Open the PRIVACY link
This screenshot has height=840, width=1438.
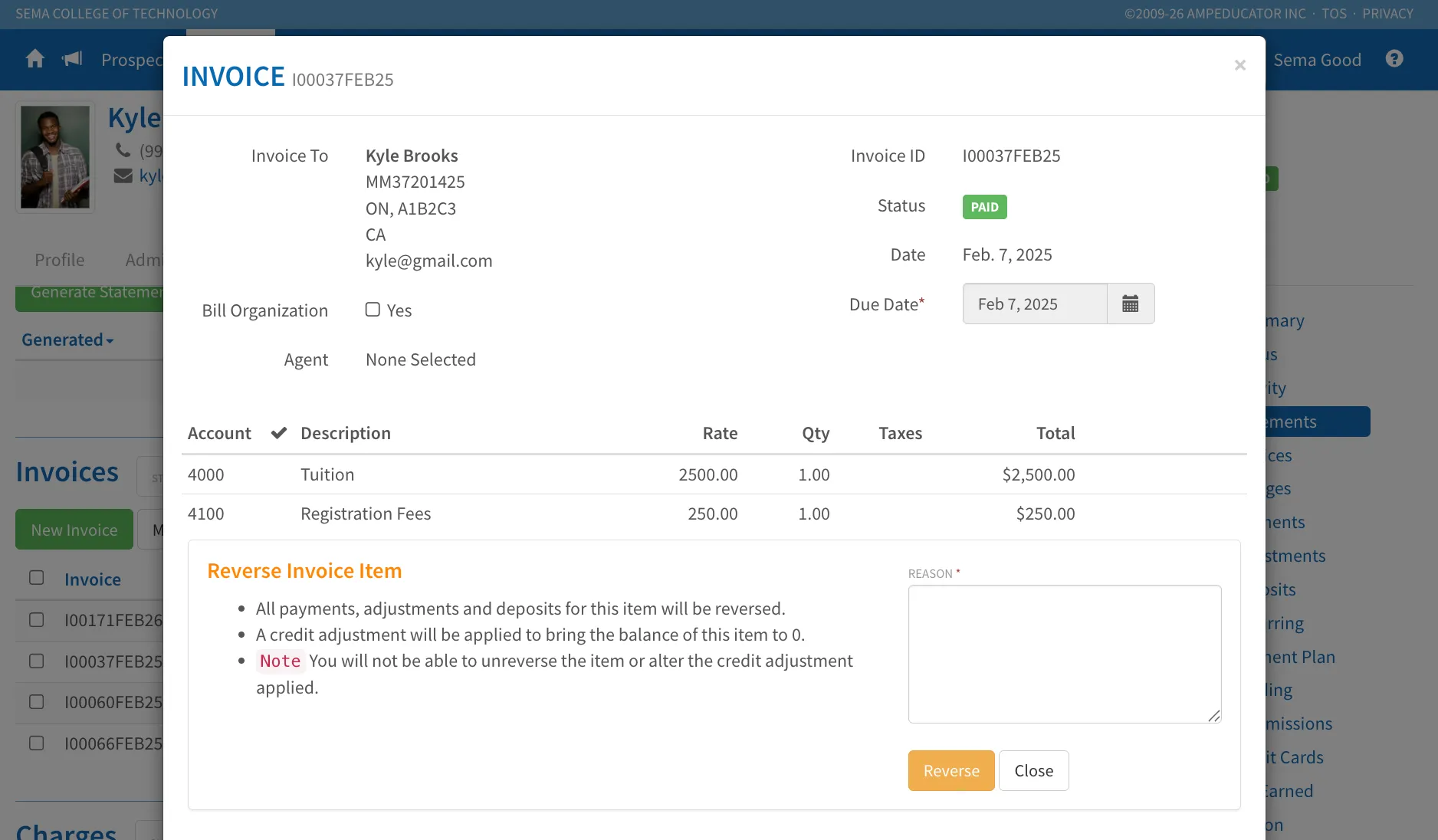[1387, 14]
